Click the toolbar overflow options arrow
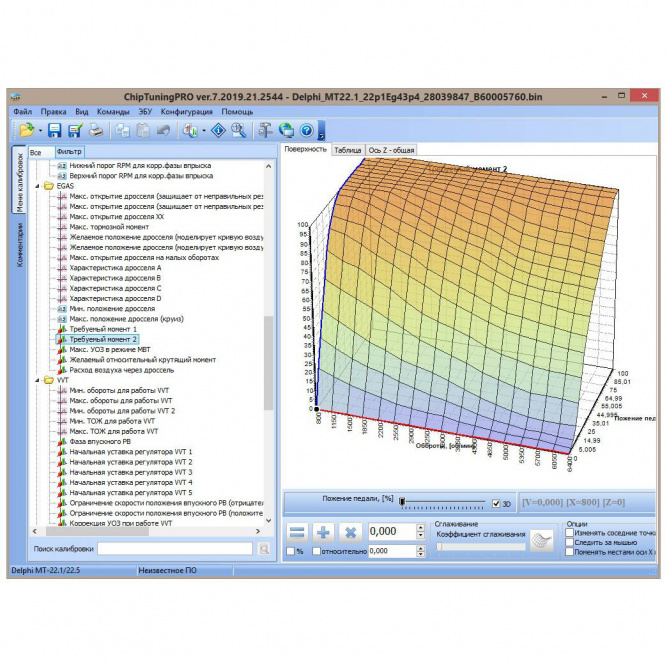Screen dimensions: 667x667 pyautogui.click(x=322, y=131)
